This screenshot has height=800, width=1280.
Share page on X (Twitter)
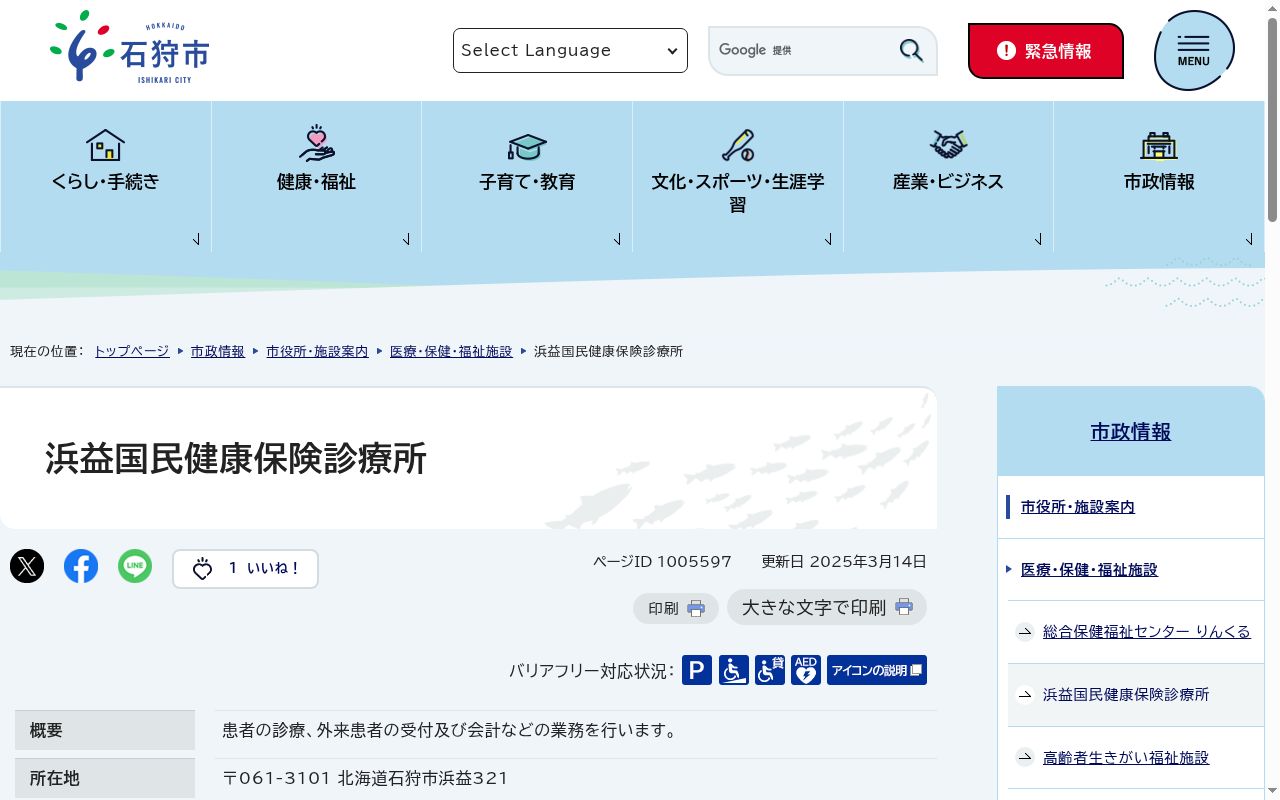[27, 567]
